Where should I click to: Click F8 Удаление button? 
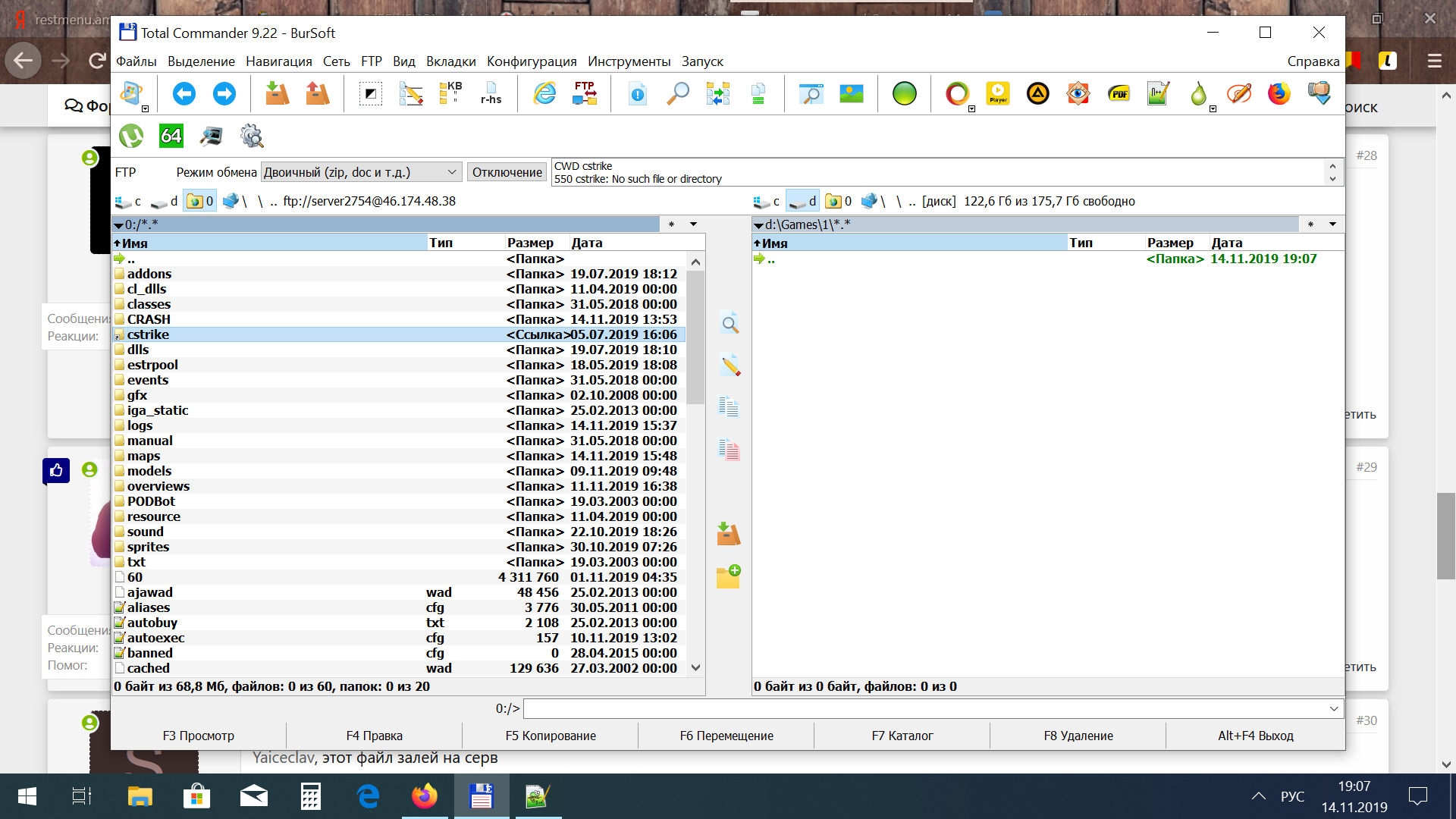click(x=1078, y=736)
